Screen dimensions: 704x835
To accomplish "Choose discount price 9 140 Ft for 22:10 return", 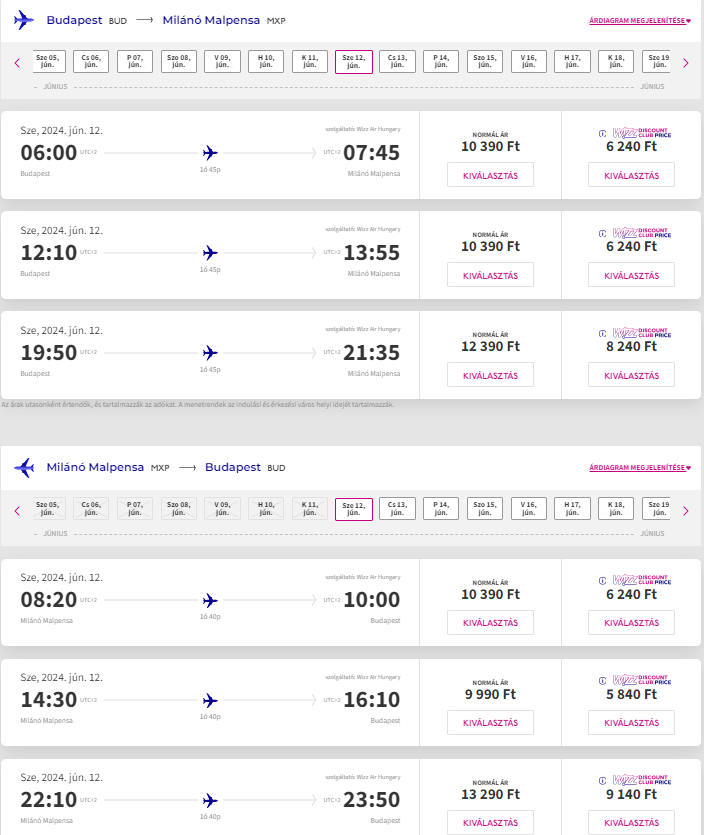I will [x=632, y=822].
